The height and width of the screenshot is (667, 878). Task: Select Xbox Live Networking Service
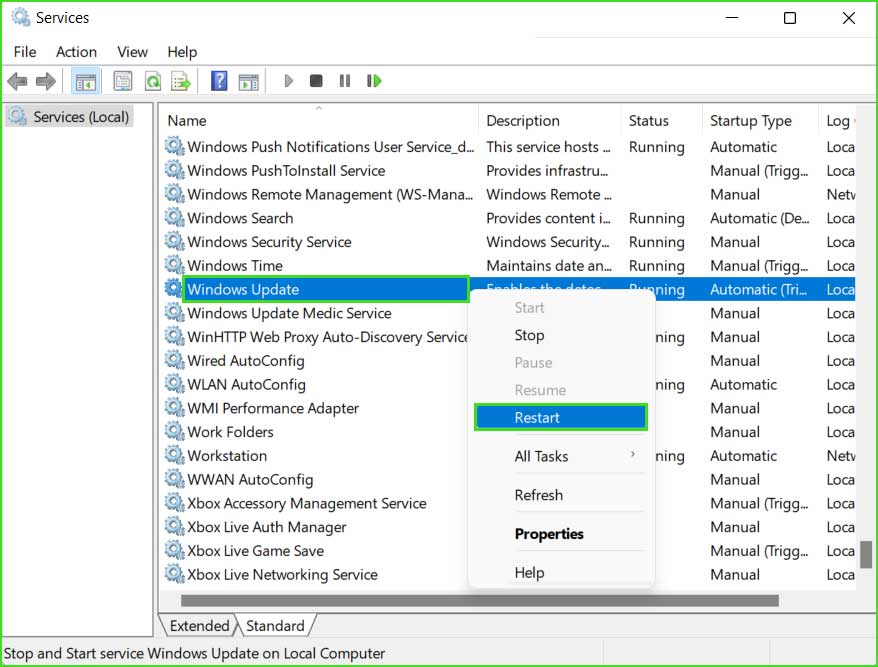282,574
